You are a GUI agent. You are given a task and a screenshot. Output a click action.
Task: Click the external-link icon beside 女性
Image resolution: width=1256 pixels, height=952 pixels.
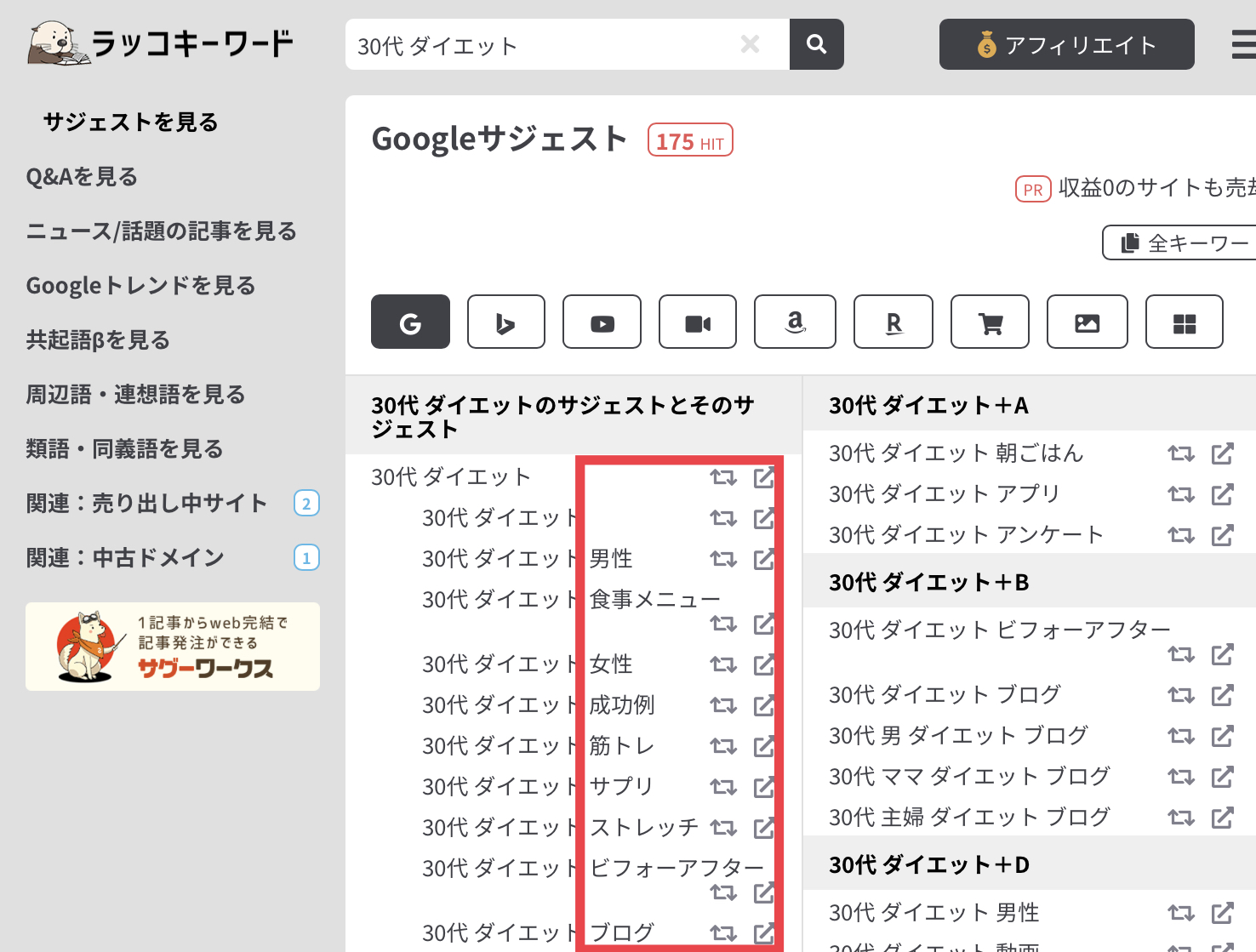point(764,664)
